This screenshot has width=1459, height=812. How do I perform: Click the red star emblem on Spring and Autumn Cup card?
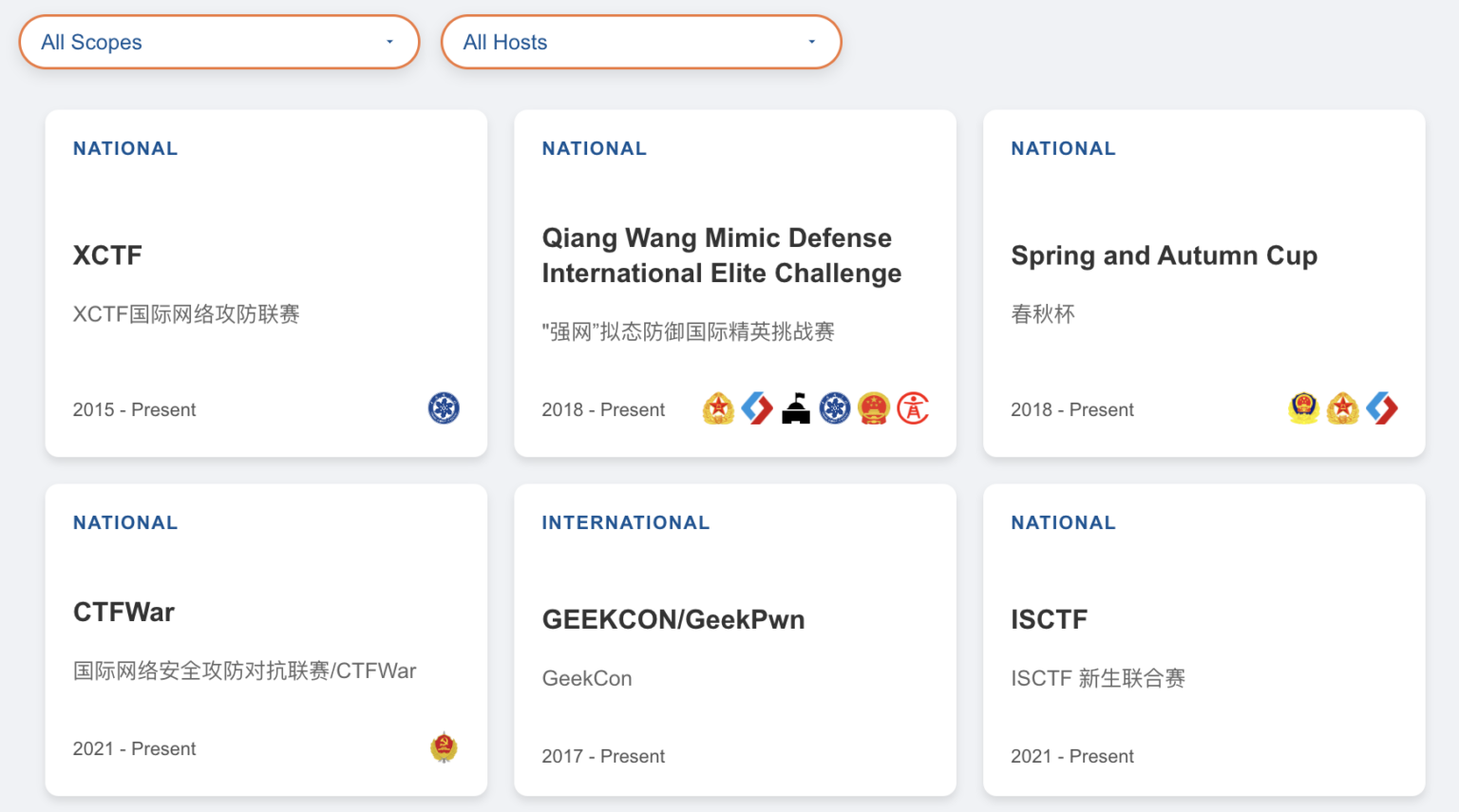(1343, 408)
